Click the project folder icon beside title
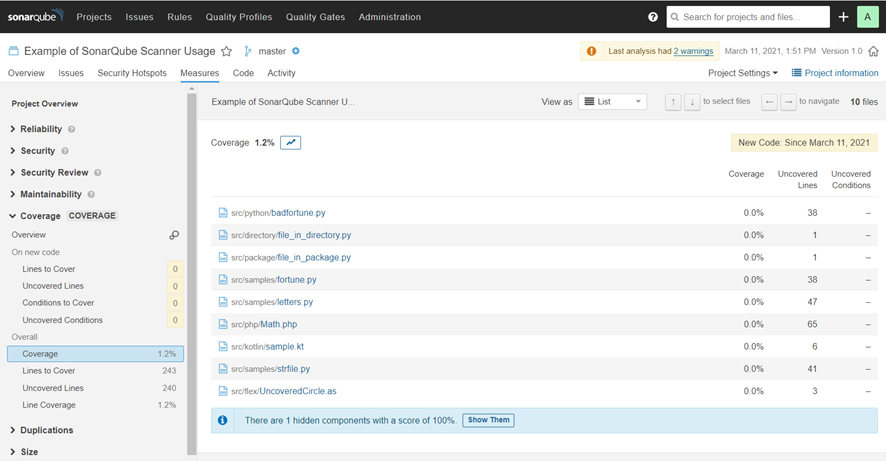The width and height of the screenshot is (886, 461). click(14, 51)
